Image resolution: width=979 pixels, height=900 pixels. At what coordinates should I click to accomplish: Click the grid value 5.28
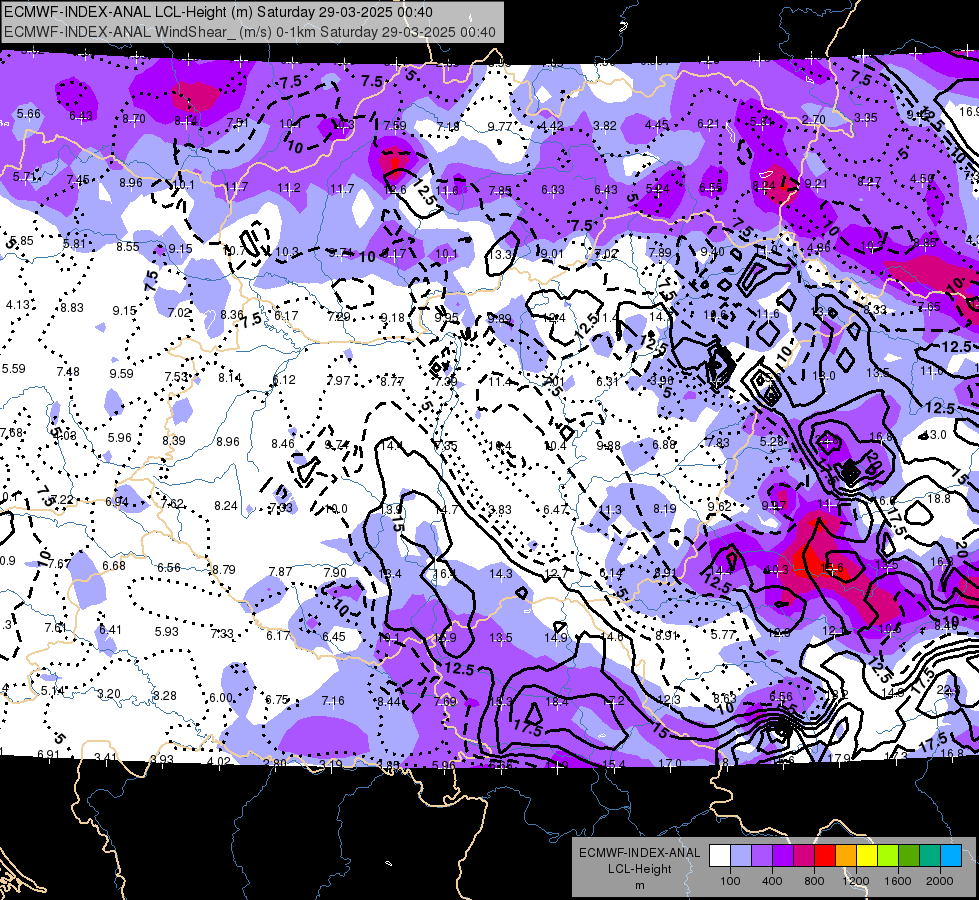[772, 441]
